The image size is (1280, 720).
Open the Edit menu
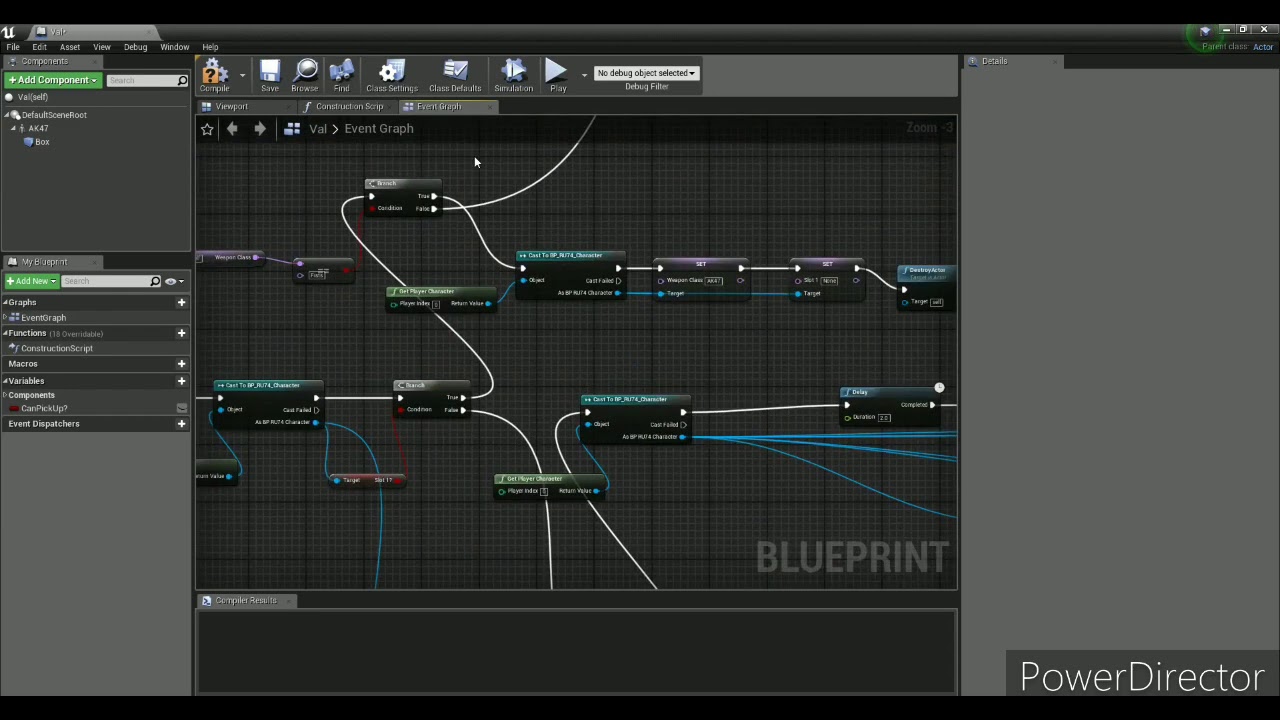coord(39,47)
